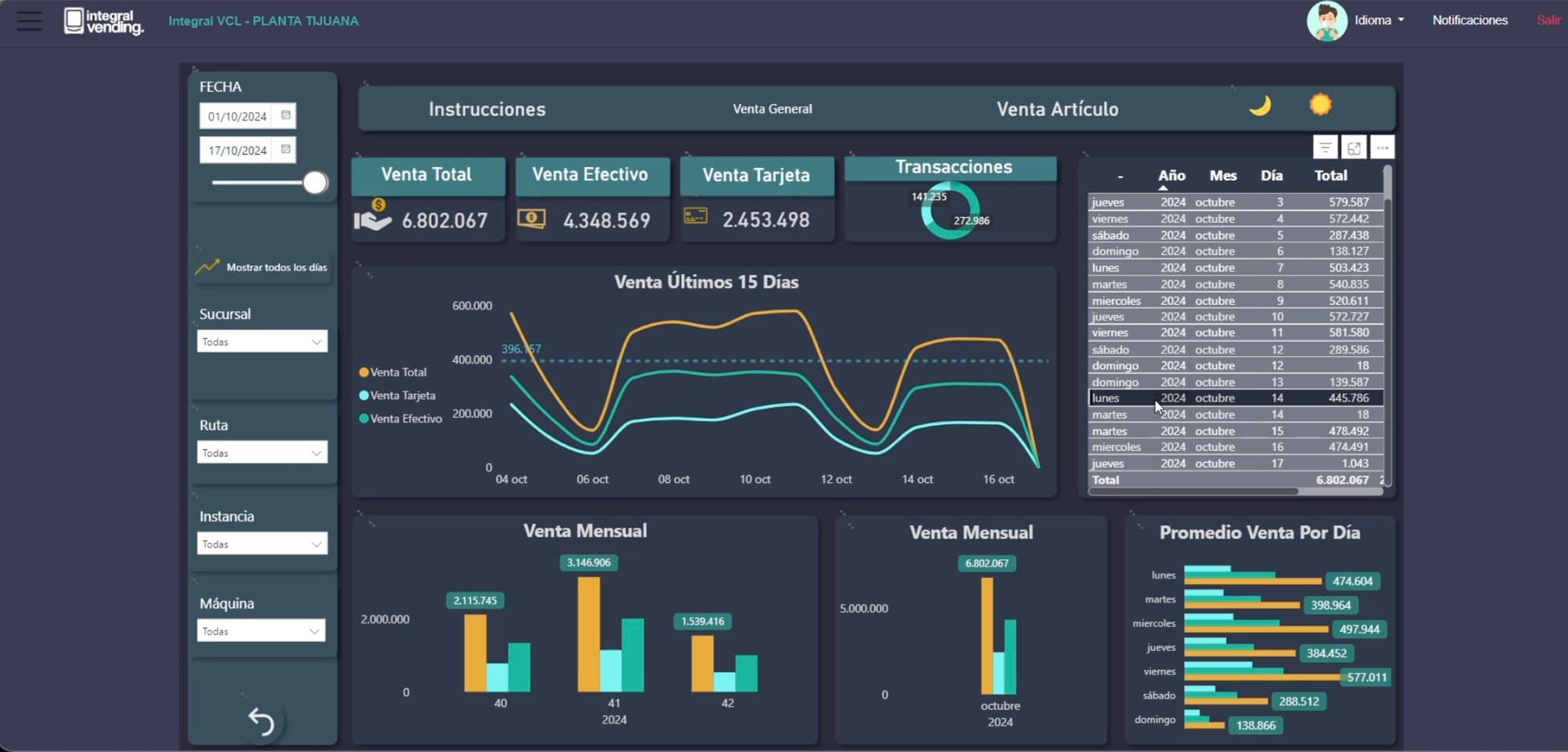Click the Integral Vending logo
The image size is (1568, 752).
point(104,21)
